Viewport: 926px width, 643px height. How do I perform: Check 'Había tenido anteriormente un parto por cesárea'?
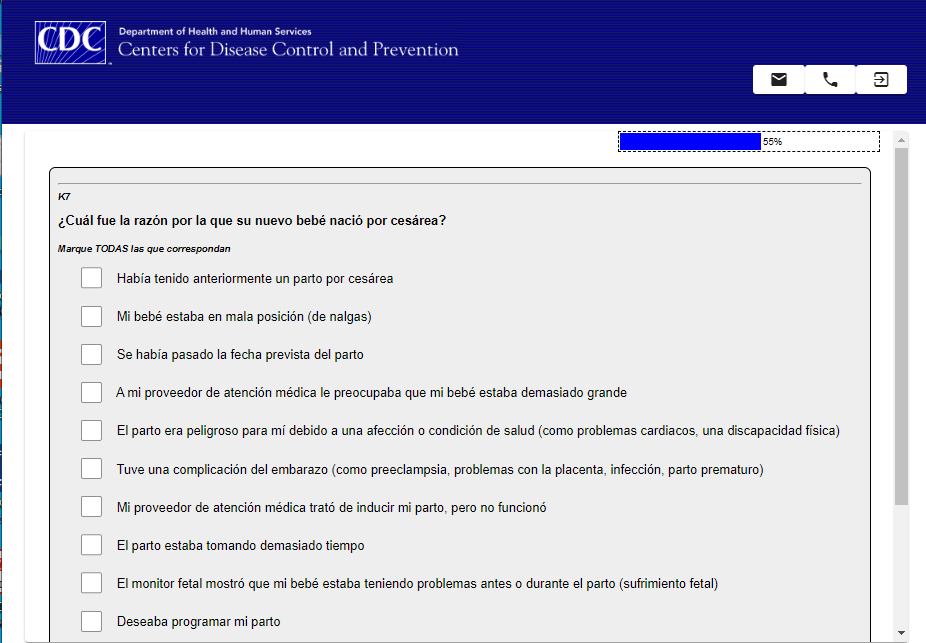click(92, 278)
